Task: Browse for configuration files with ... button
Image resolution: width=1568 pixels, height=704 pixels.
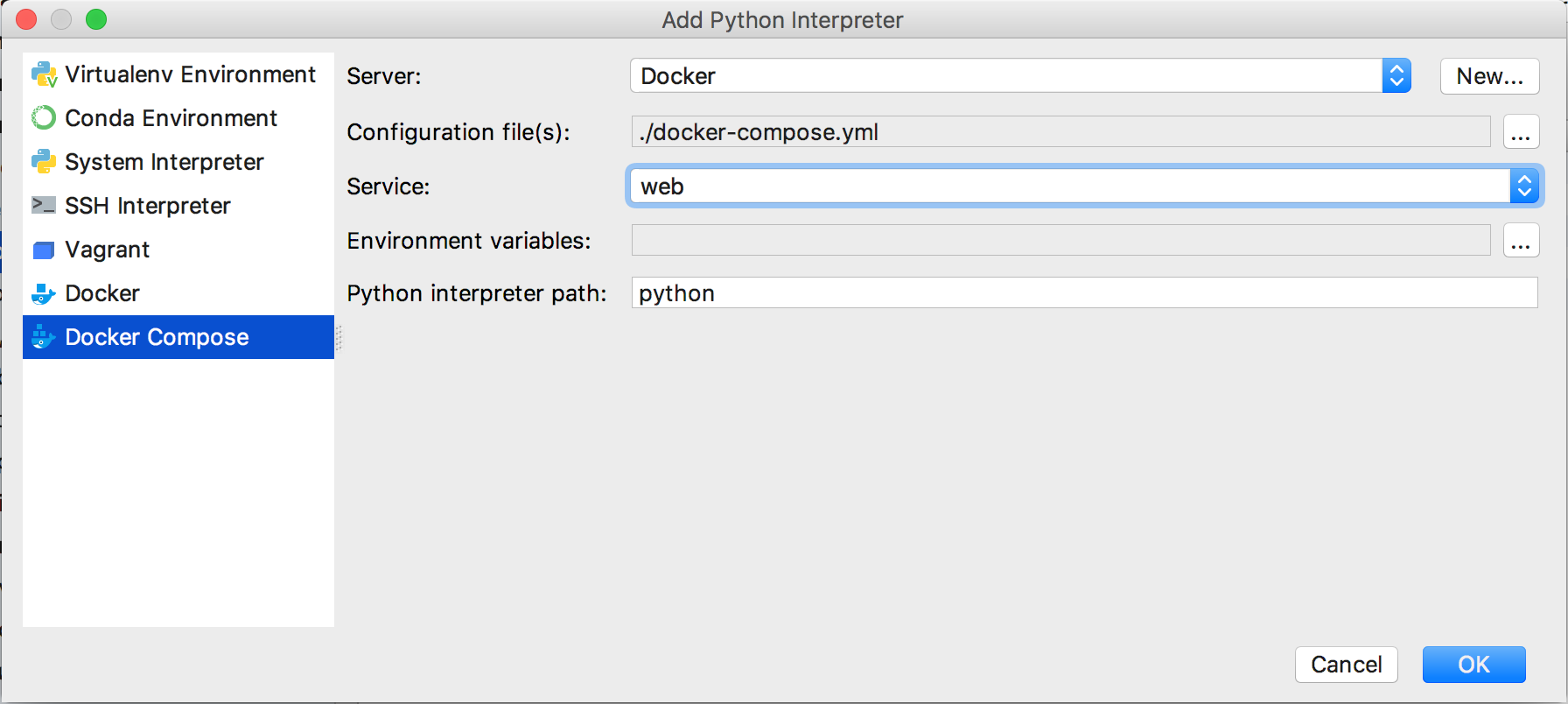Action: 1521,132
